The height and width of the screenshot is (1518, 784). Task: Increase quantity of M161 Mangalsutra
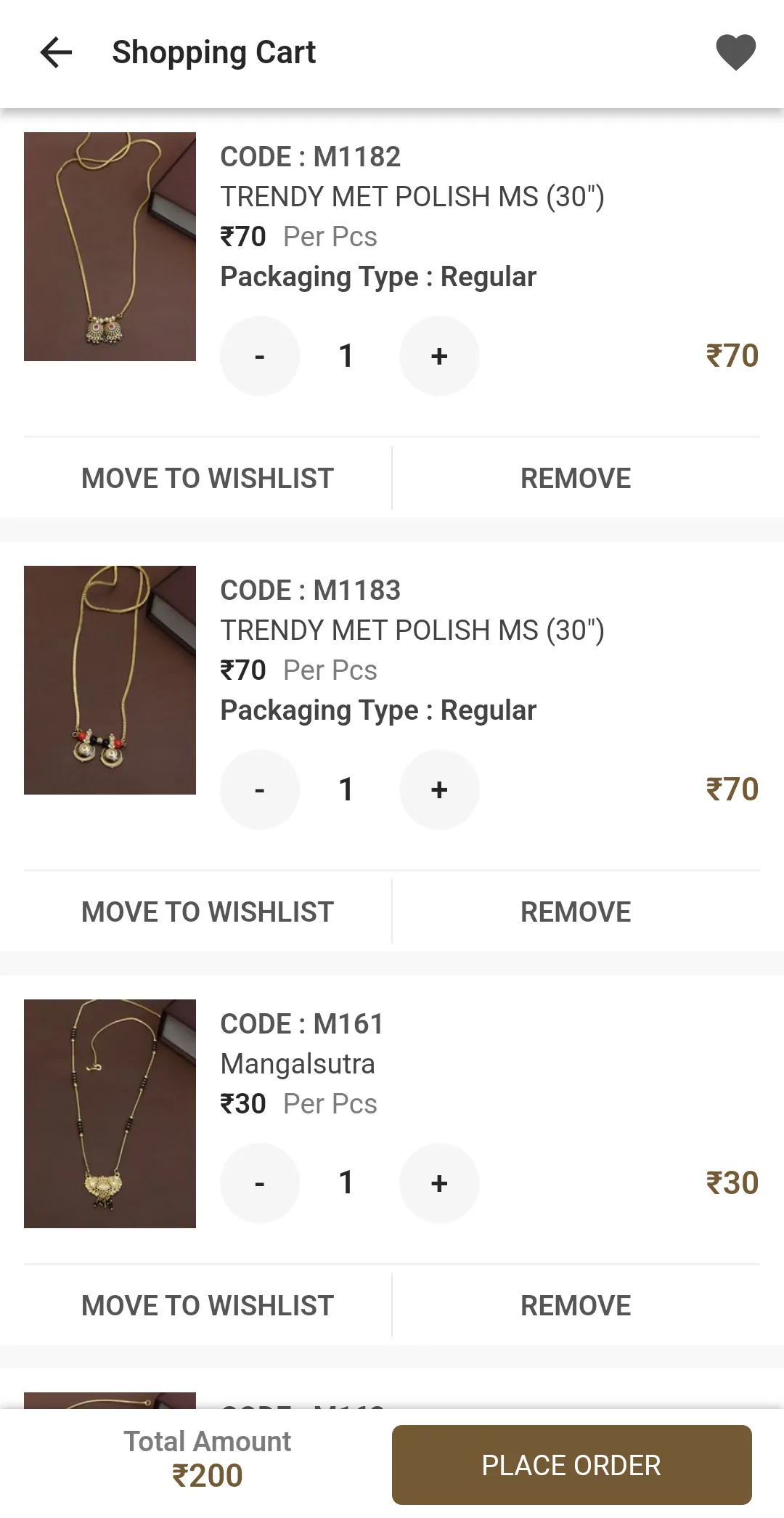pyautogui.click(x=439, y=1183)
